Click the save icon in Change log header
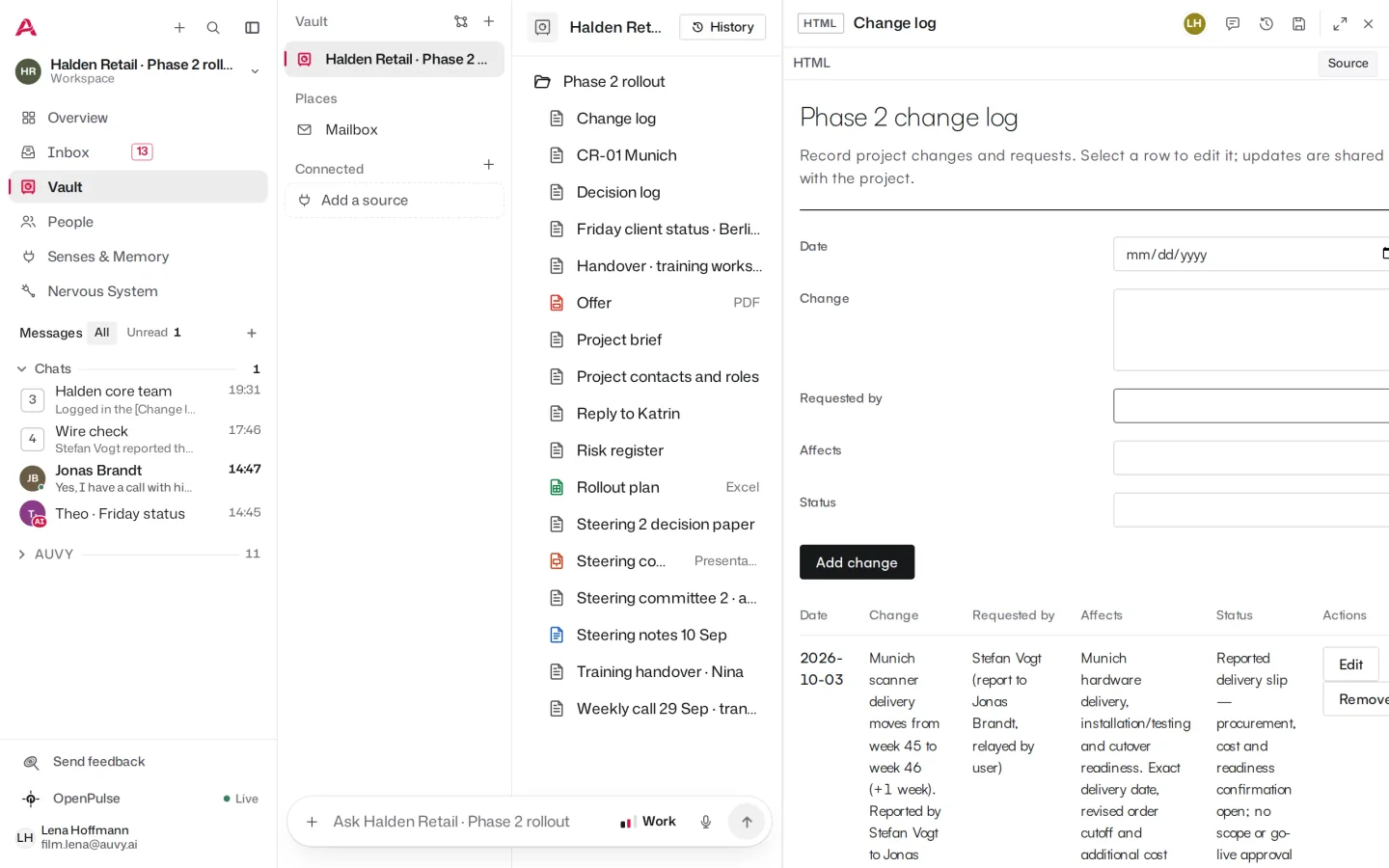The width and height of the screenshot is (1389, 868). pos(1299,24)
